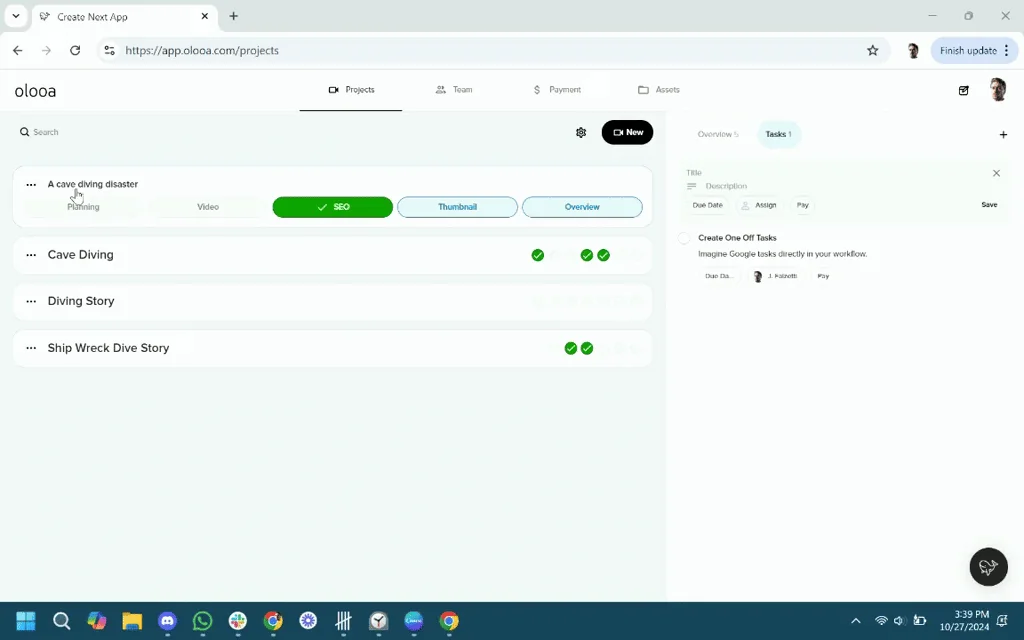
Task: Mark the Create One Off Tasks checkbox
Action: coord(682,238)
